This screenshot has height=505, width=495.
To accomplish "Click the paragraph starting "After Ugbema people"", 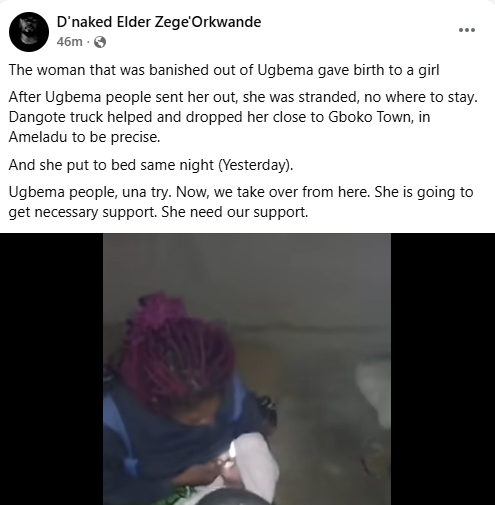I will click(243, 117).
